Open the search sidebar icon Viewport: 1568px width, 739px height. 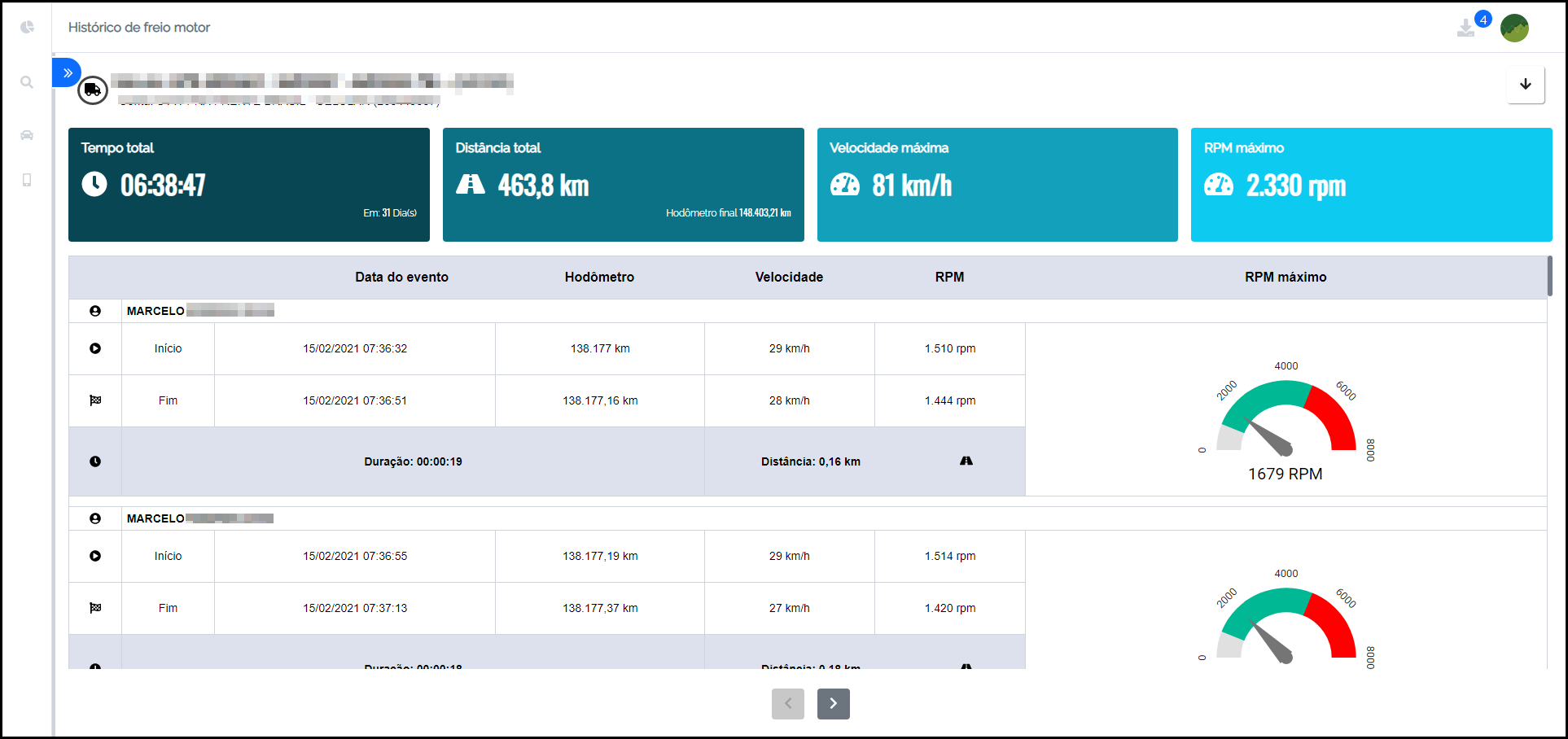[27, 82]
